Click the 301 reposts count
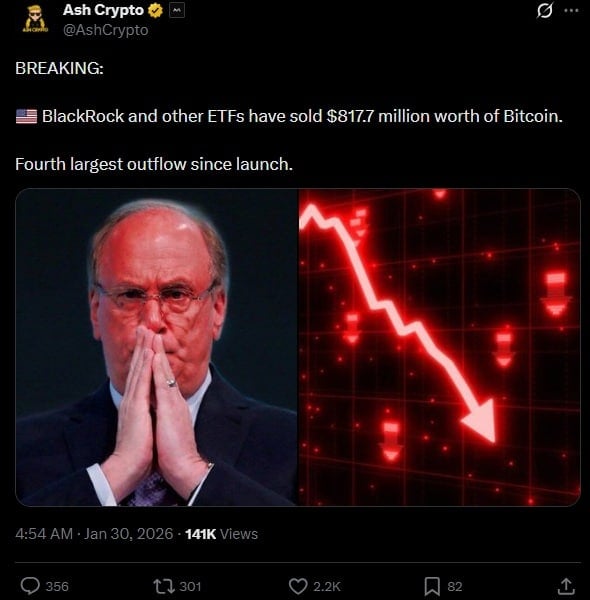 (190, 586)
